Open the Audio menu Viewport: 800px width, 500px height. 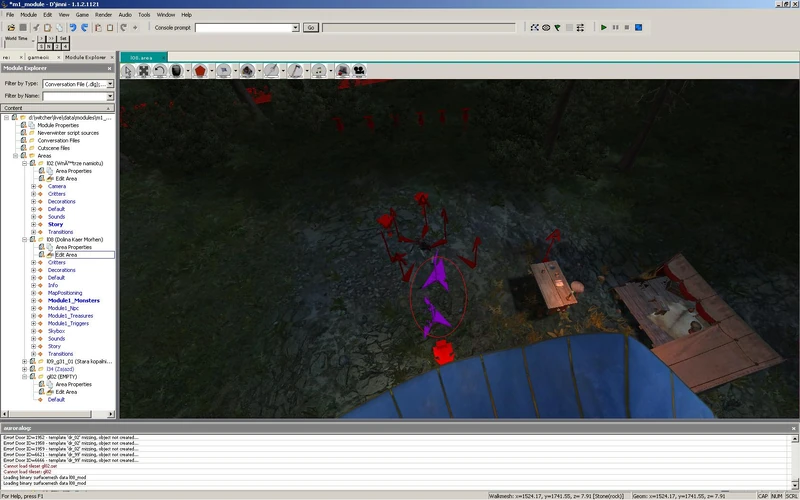tap(125, 15)
